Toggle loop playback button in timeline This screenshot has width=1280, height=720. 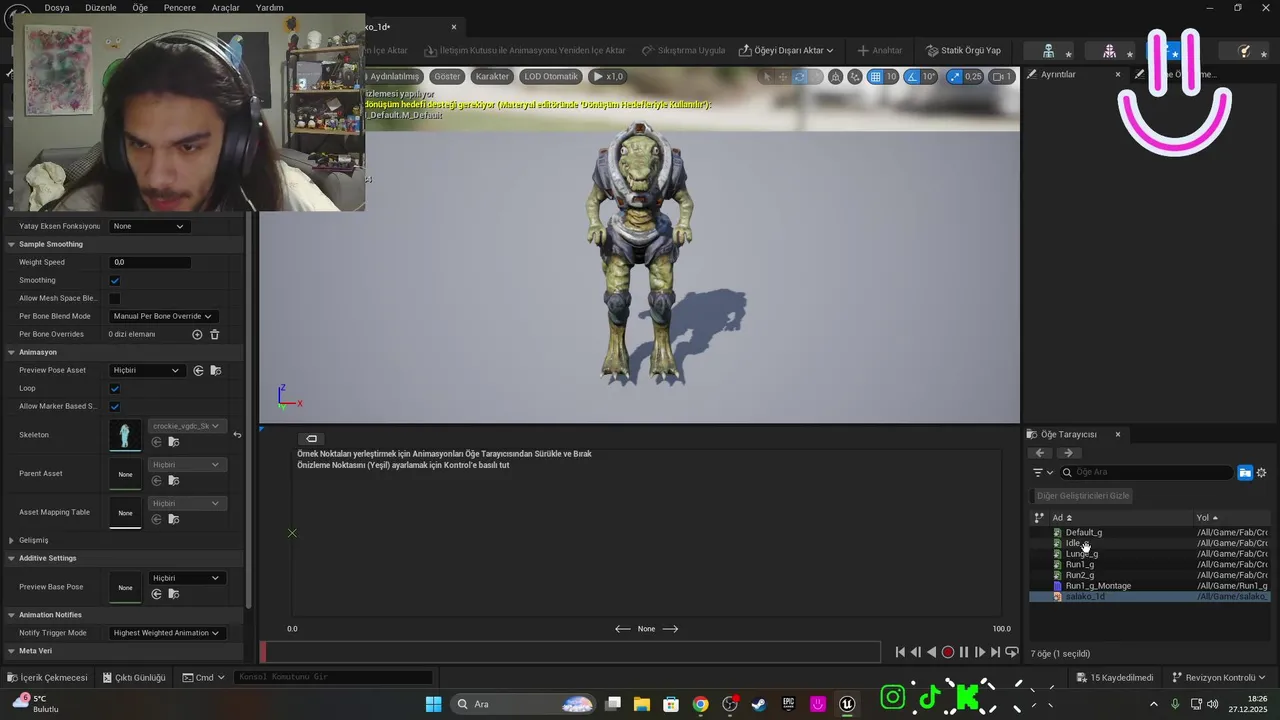pos(1011,652)
